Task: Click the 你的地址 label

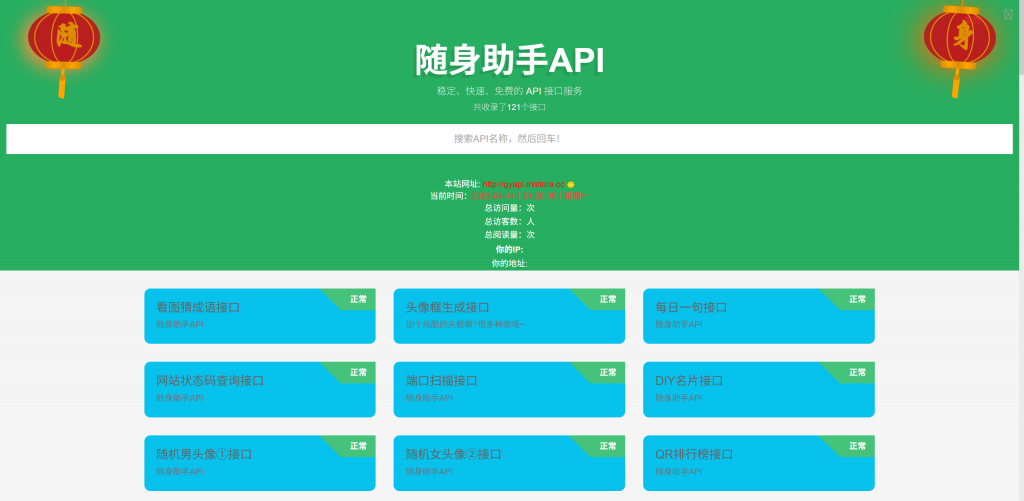Action: pyautogui.click(x=509, y=263)
